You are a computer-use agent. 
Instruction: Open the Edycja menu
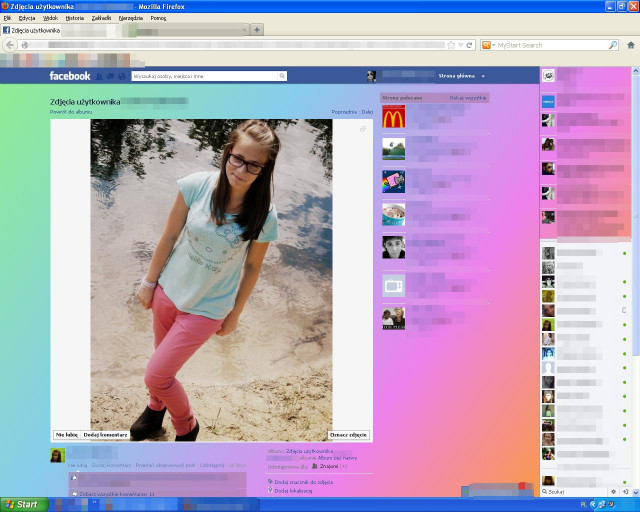pyautogui.click(x=27, y=18)
